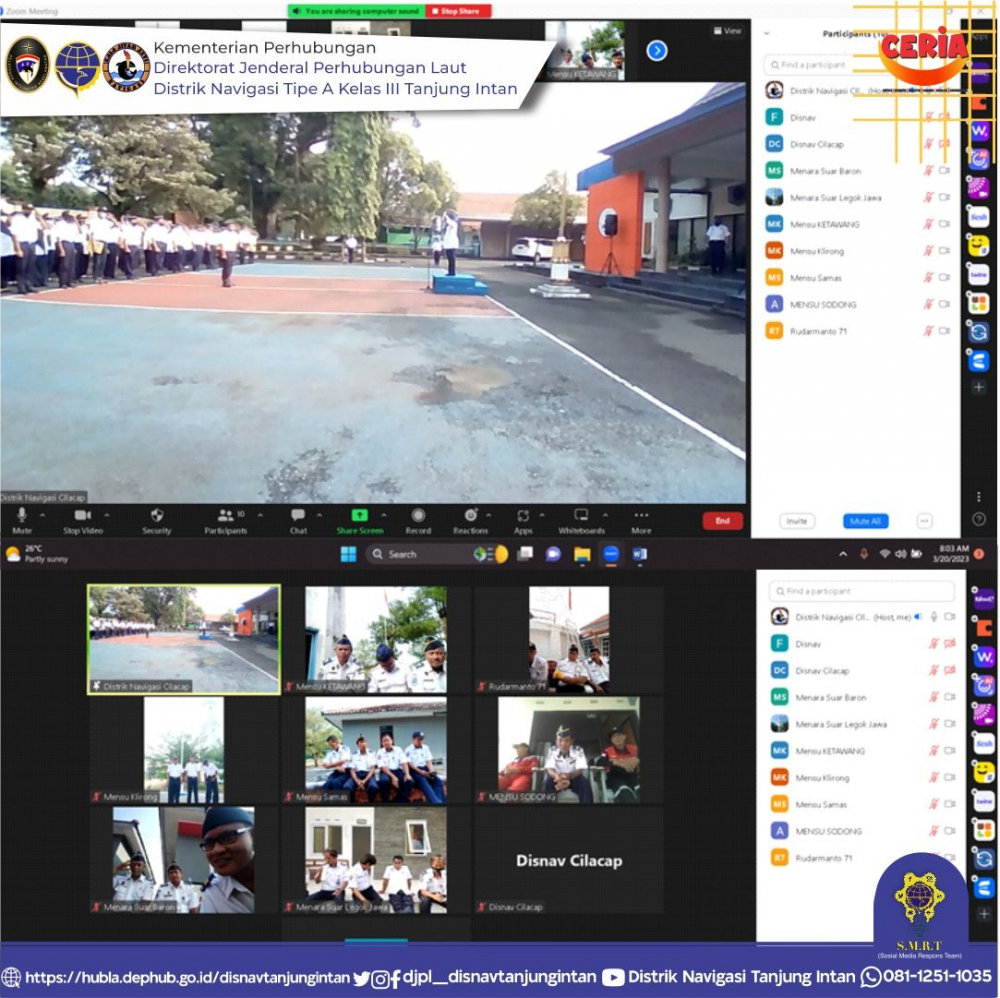
Task: Expand the arrow beside Reactions
Action: click(x=489, y=514)
